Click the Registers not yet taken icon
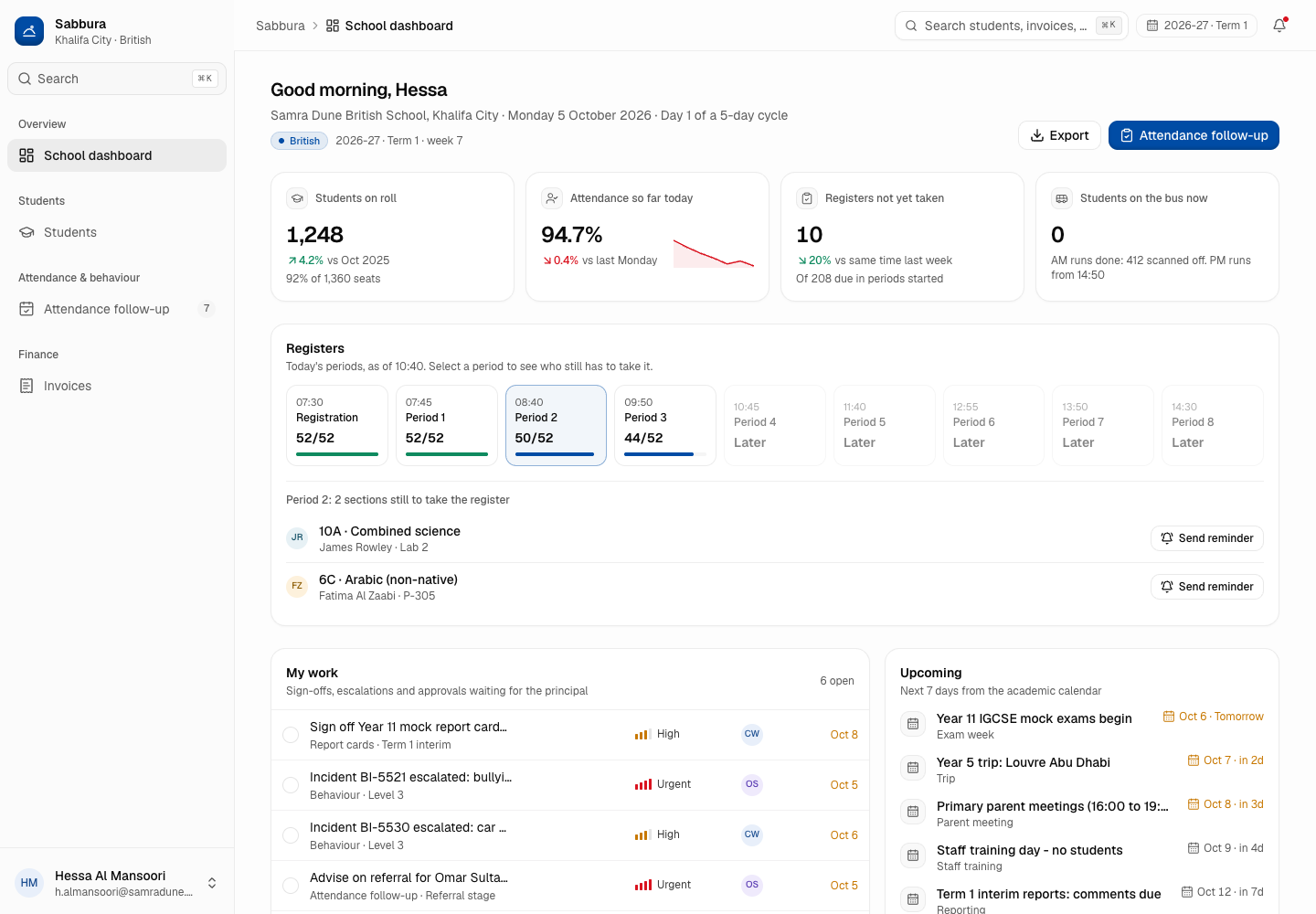1316x914 pixels. click(x=807, y=198)
